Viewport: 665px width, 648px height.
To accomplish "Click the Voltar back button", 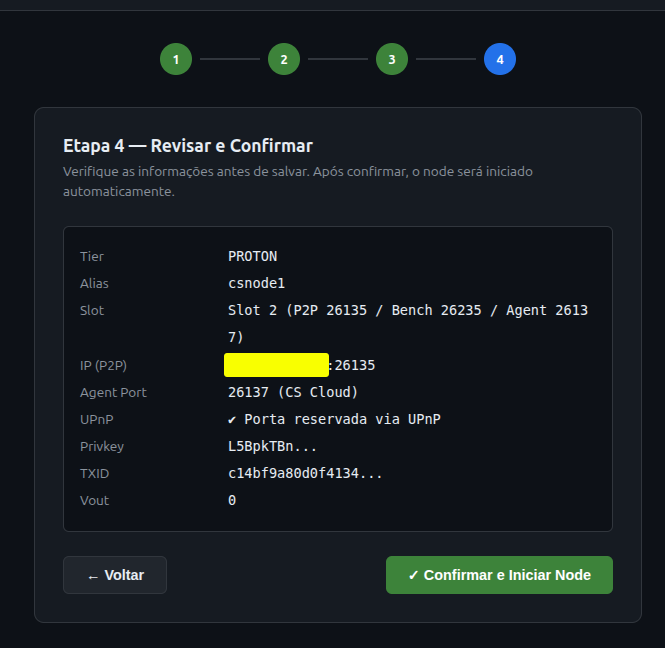I will click(115, 575).
